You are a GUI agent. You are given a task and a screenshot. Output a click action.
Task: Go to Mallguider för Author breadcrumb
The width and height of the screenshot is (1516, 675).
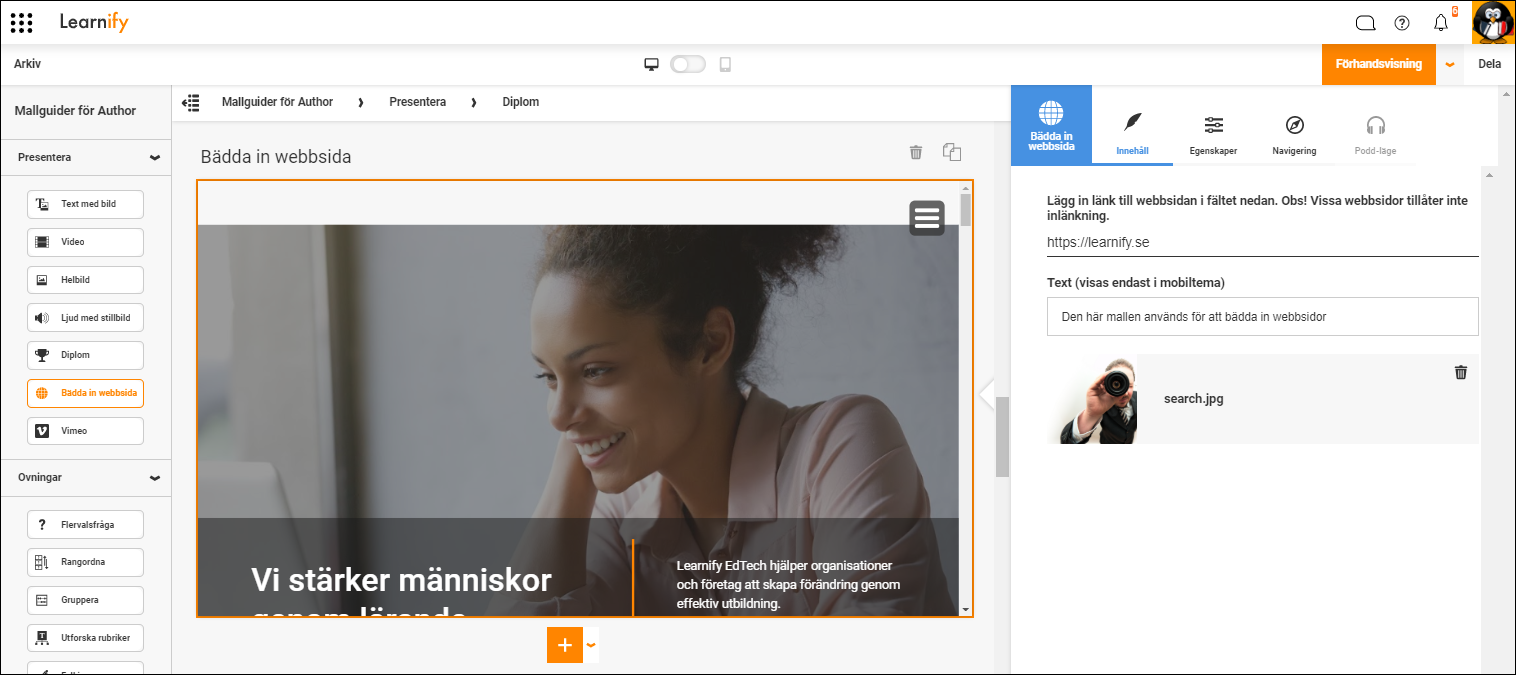point(277,102)
